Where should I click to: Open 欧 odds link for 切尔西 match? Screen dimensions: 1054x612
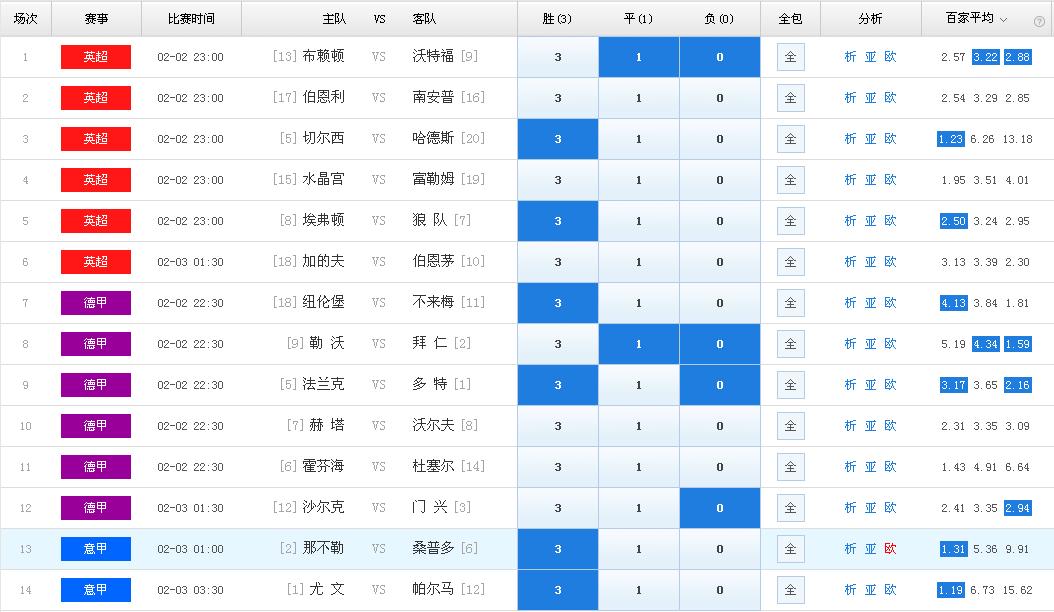pyautogui.click(x=891, y=139)
